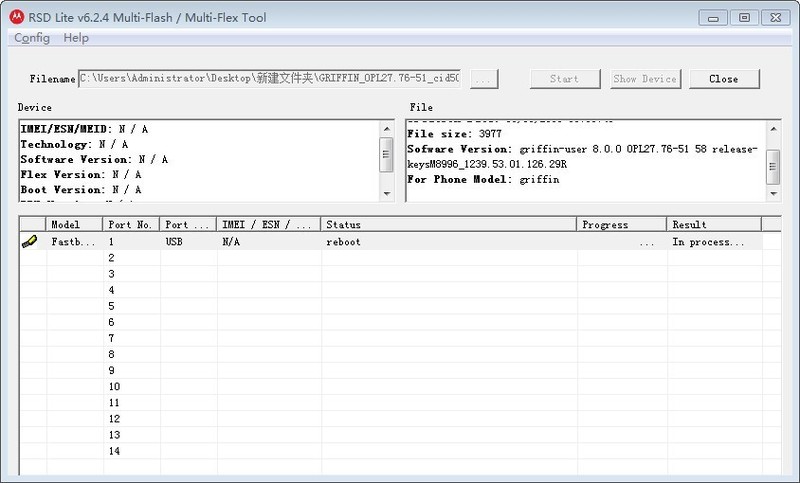Click the 'Flex Version: N / A' line
This screenshot has width=800, height=483.
tap(81, 174)
